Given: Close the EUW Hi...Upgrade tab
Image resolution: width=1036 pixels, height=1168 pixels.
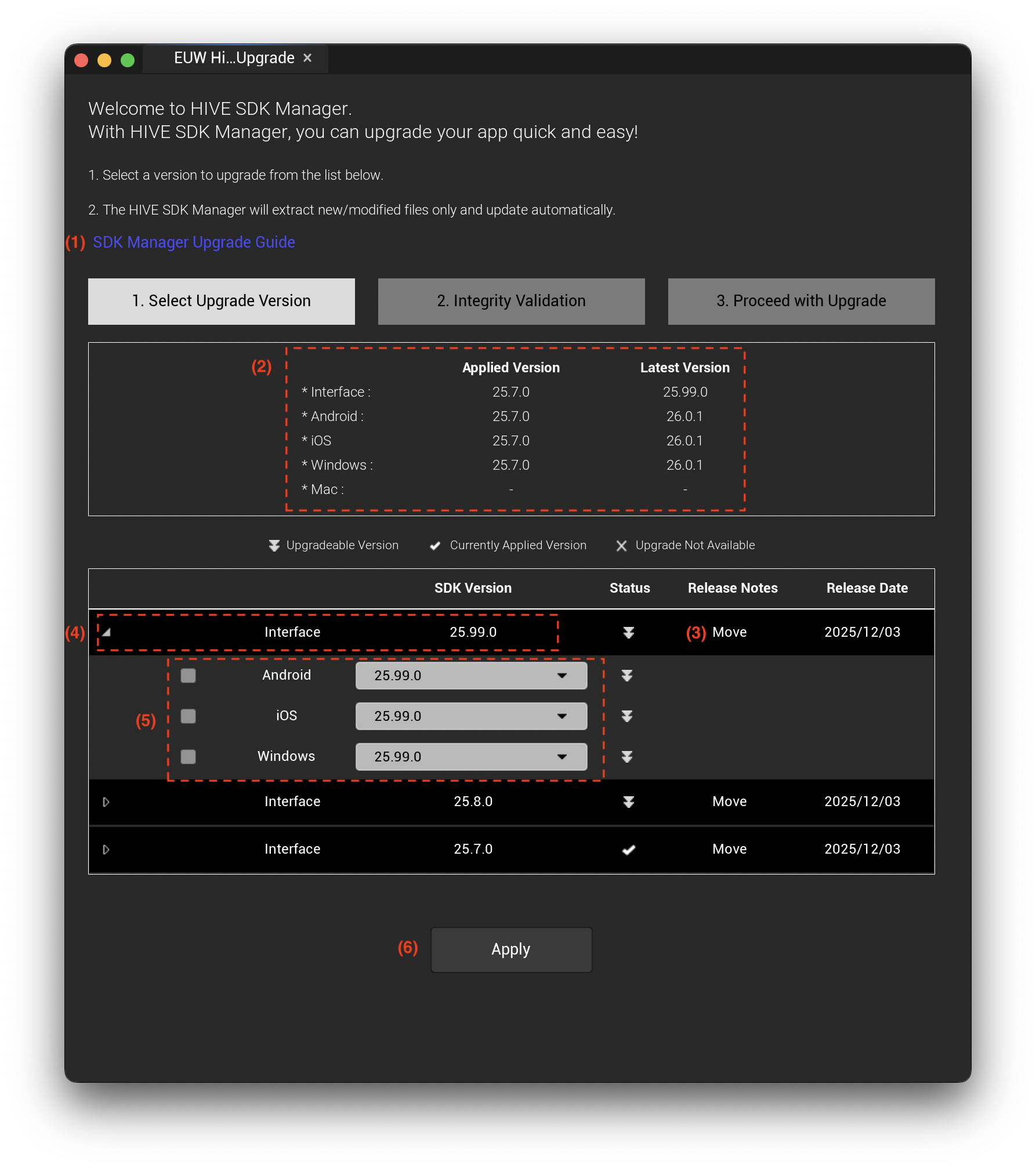Looking at the screenshot, I should pyautogui.click(x=307, y=58).
